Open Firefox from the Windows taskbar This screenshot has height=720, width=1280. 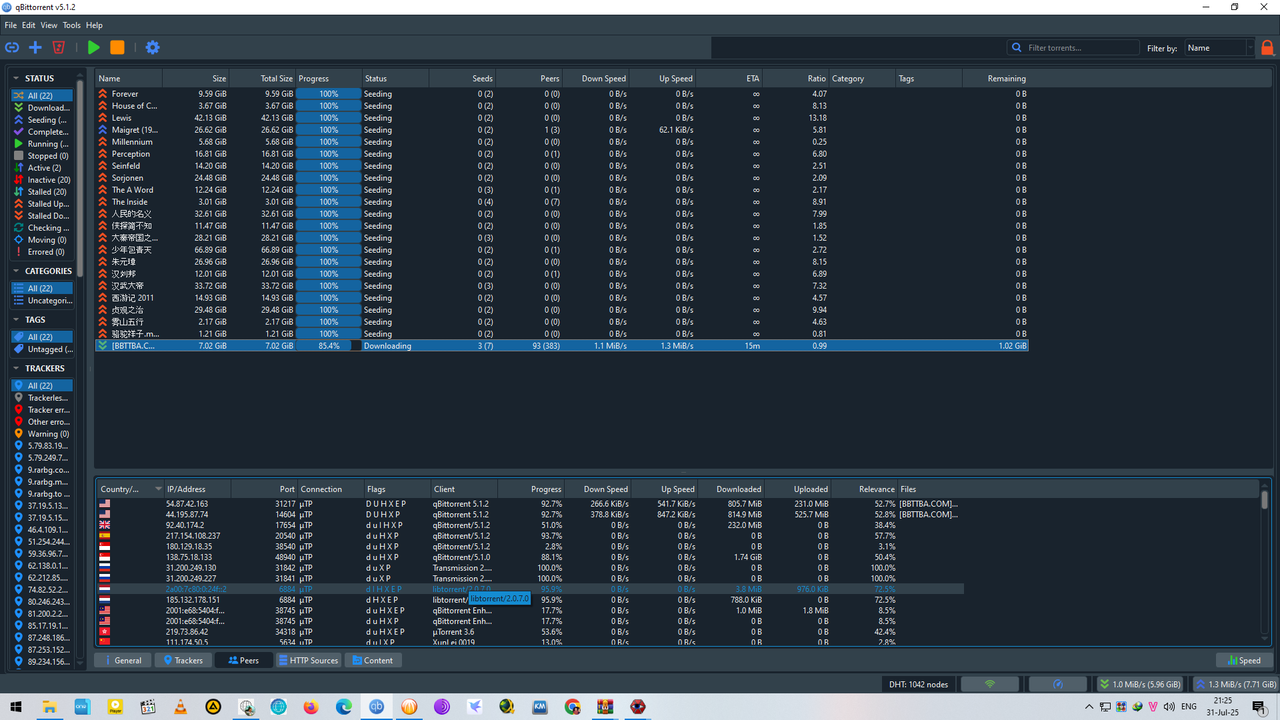pos(310,706)
